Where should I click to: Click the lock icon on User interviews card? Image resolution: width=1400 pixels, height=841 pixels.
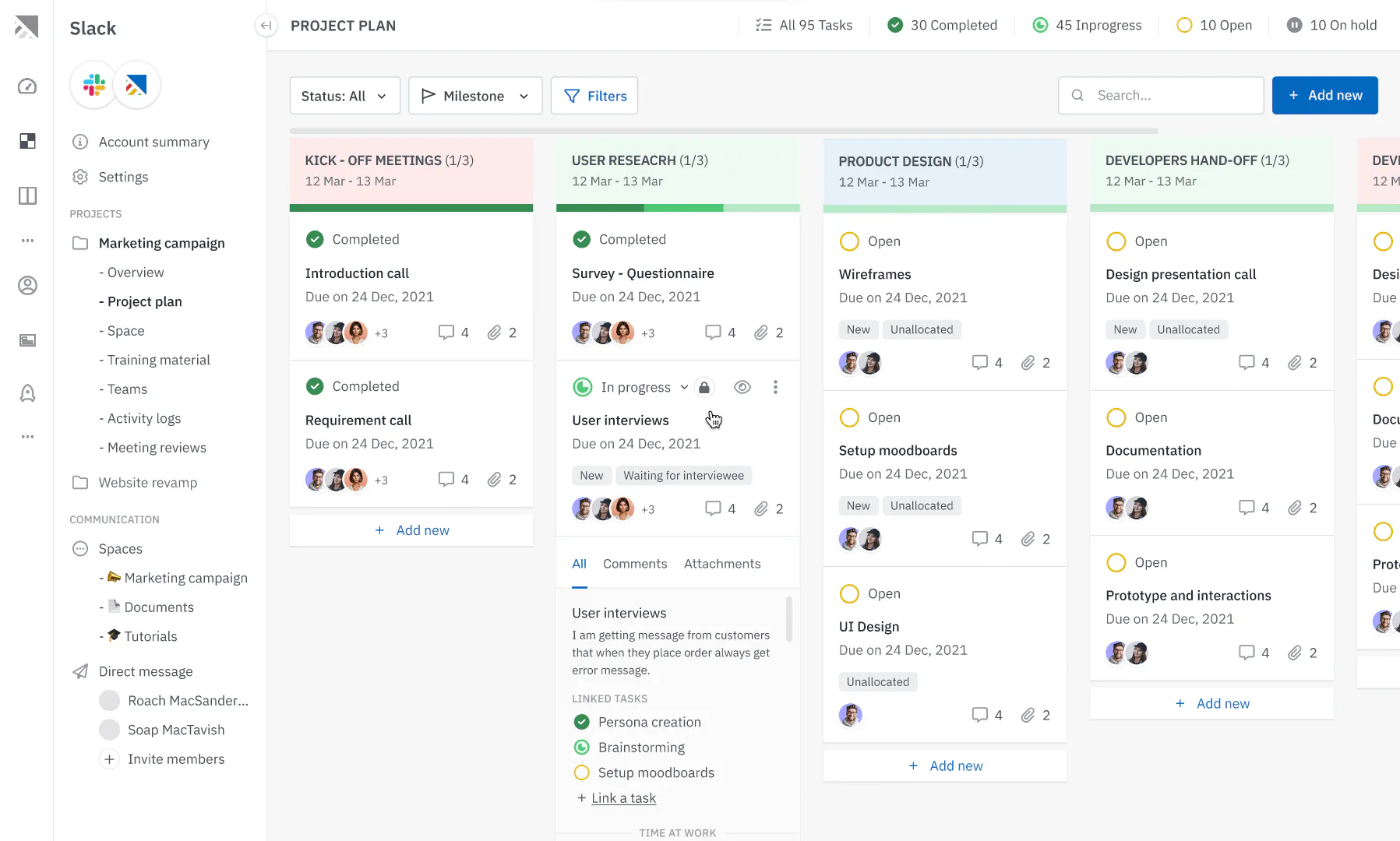pos(704,387)
